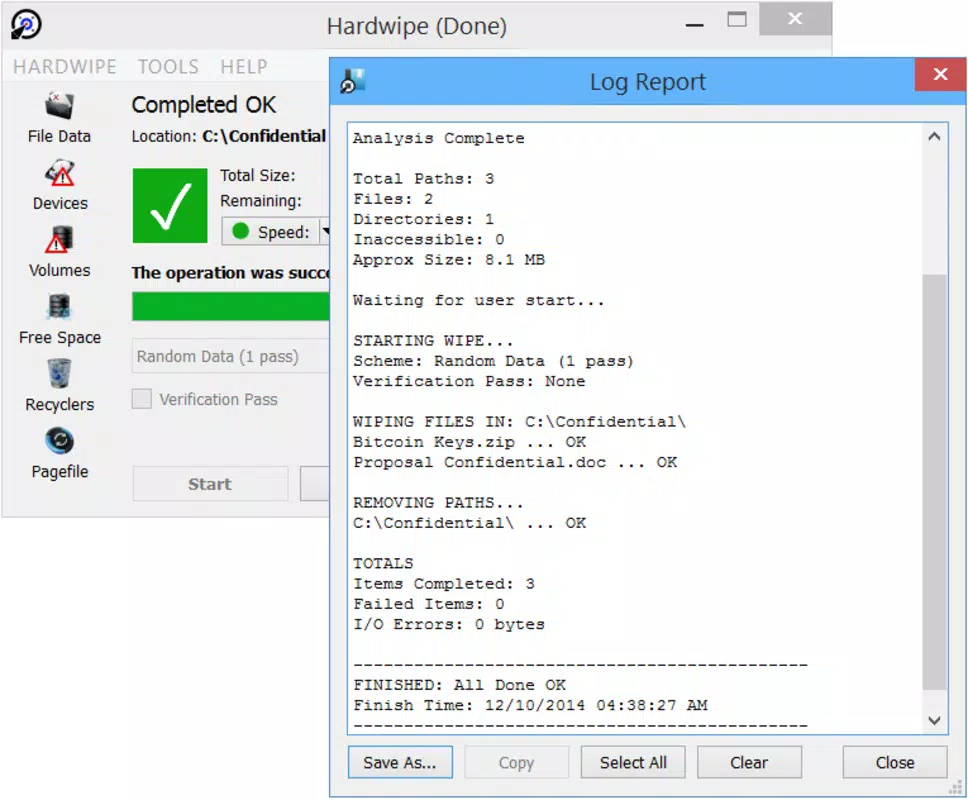Viewport: 968px width, 800px height.
Task: Click the Hardwipe app logo in title bar
Action: tap(26, 25)
